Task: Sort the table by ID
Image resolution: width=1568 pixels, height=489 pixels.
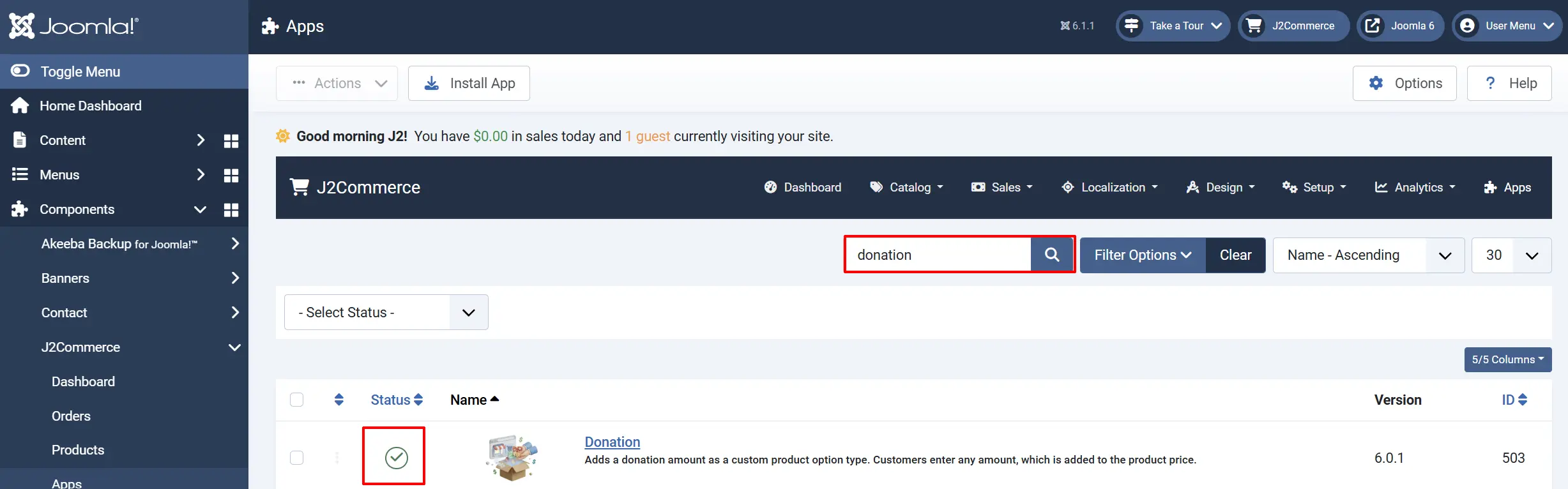Action: point(1514,400)
